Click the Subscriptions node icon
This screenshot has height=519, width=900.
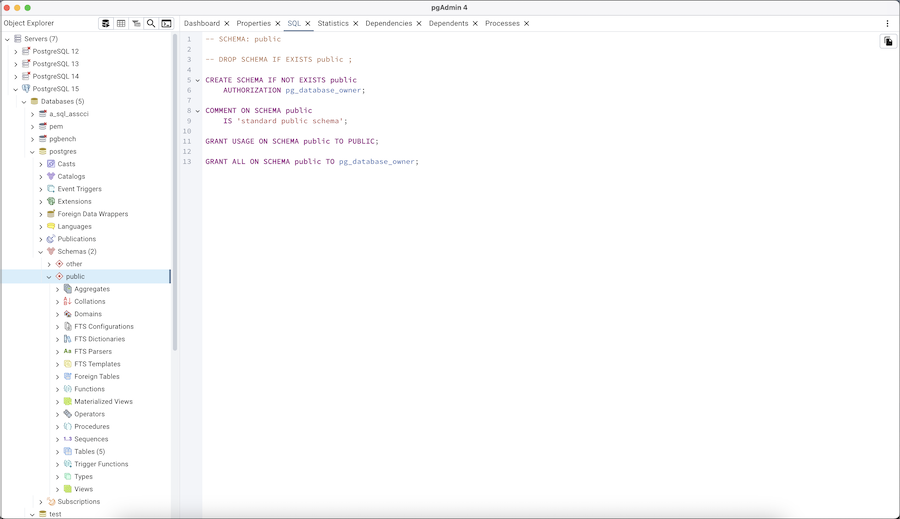pos(51,501)
